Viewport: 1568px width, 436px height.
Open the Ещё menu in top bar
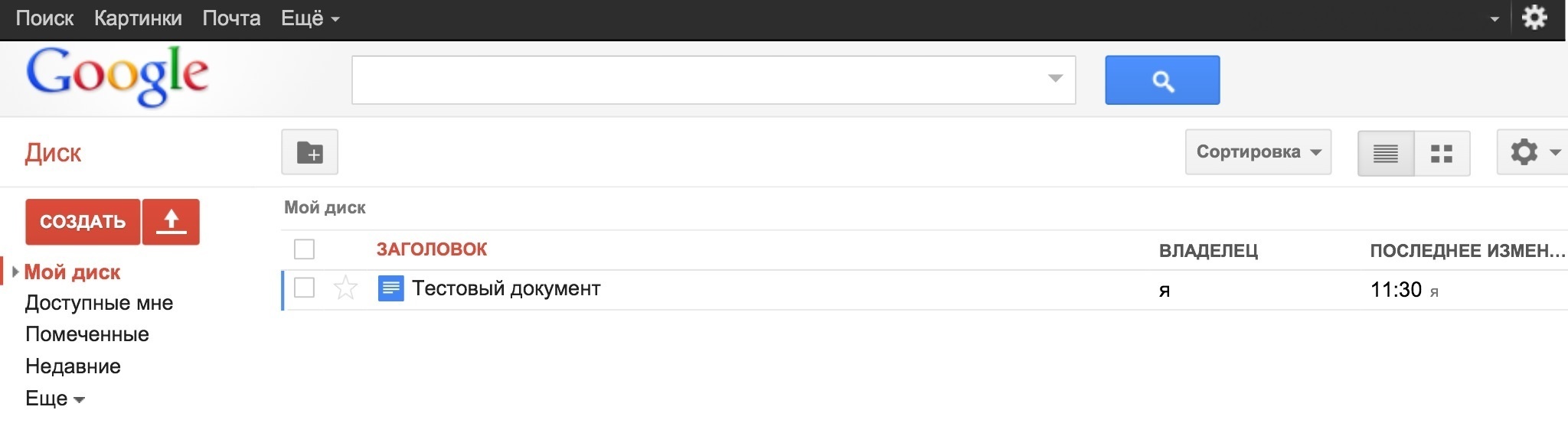point(310,18)
